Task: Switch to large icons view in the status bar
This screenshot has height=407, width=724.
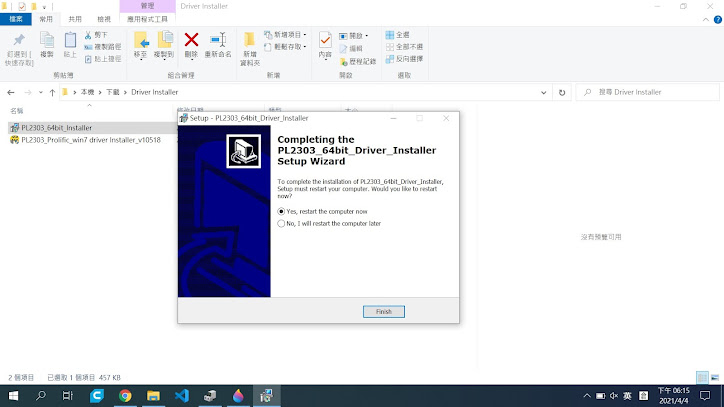Action: point(715,377)
